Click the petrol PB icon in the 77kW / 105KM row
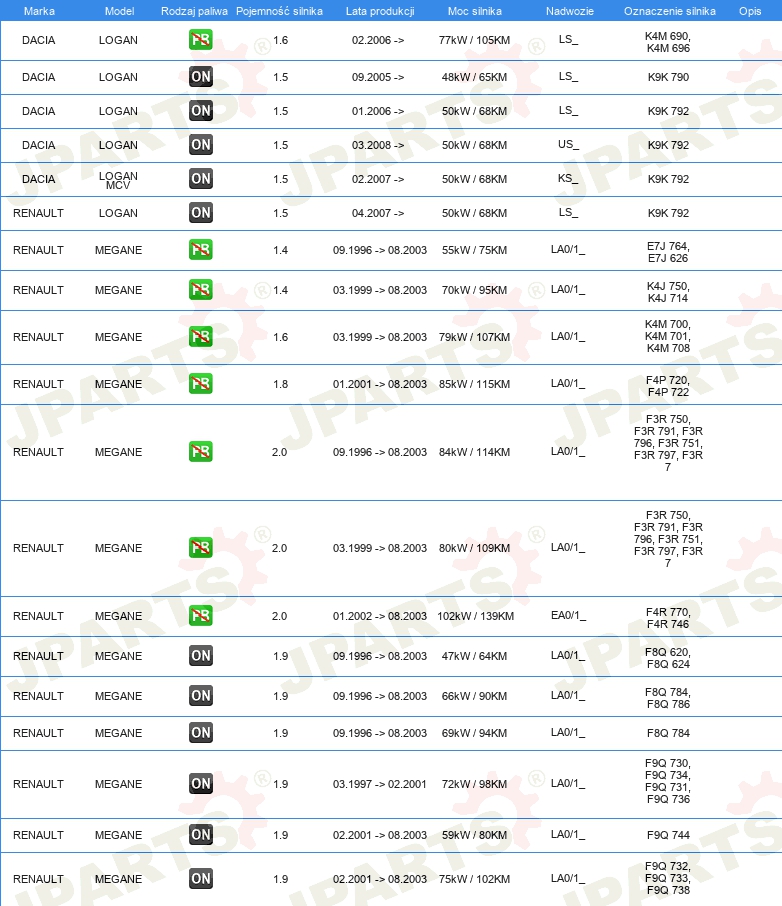 201,40
